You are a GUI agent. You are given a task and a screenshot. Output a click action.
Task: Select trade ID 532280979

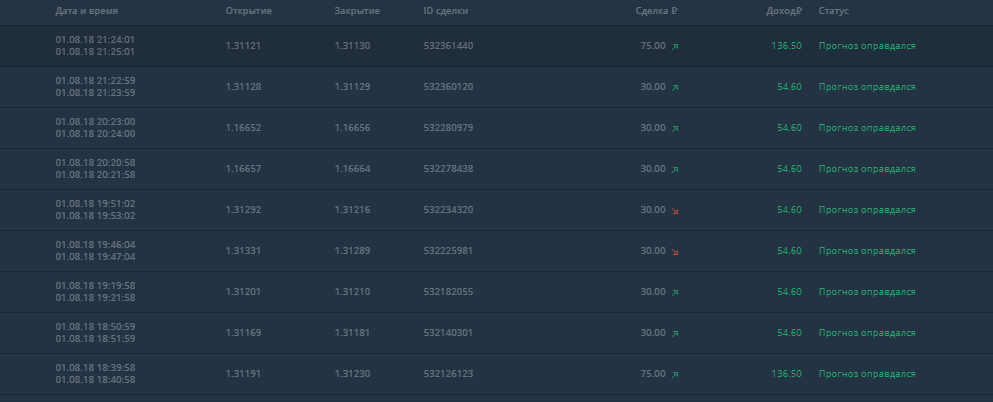pos(448,128)
